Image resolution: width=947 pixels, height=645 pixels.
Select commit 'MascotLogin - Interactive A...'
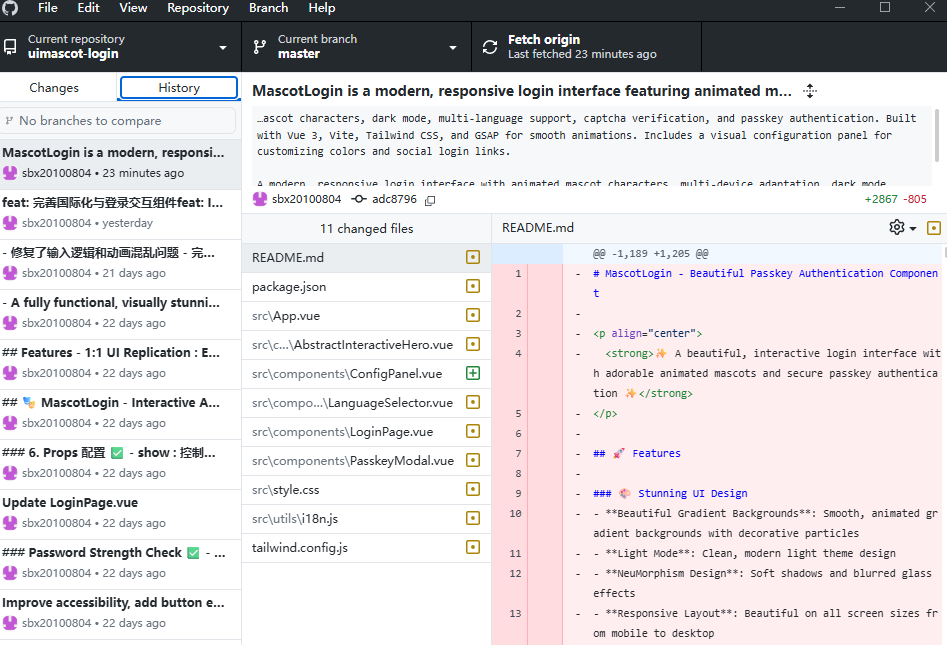(x=121, y=414)
